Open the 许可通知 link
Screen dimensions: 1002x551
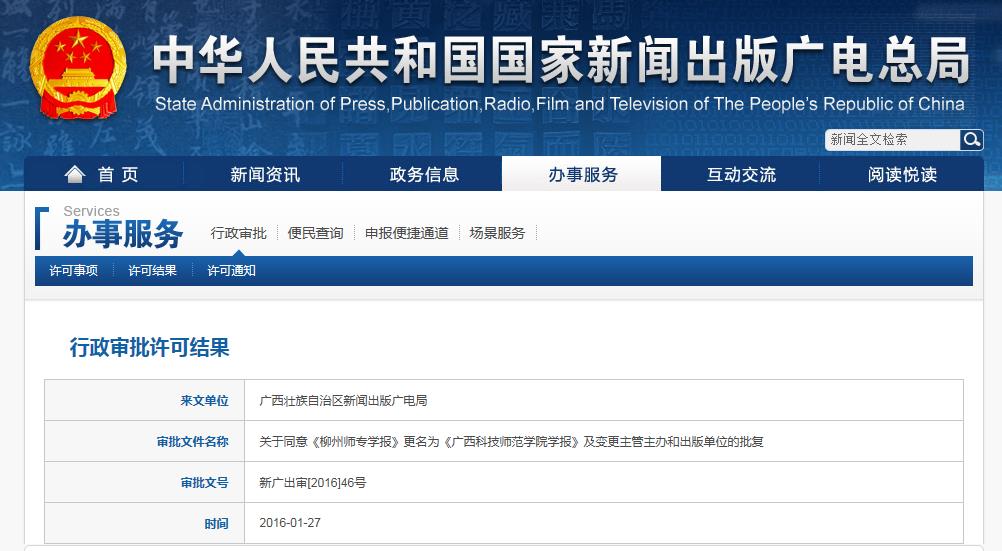(x=231, y=270)
